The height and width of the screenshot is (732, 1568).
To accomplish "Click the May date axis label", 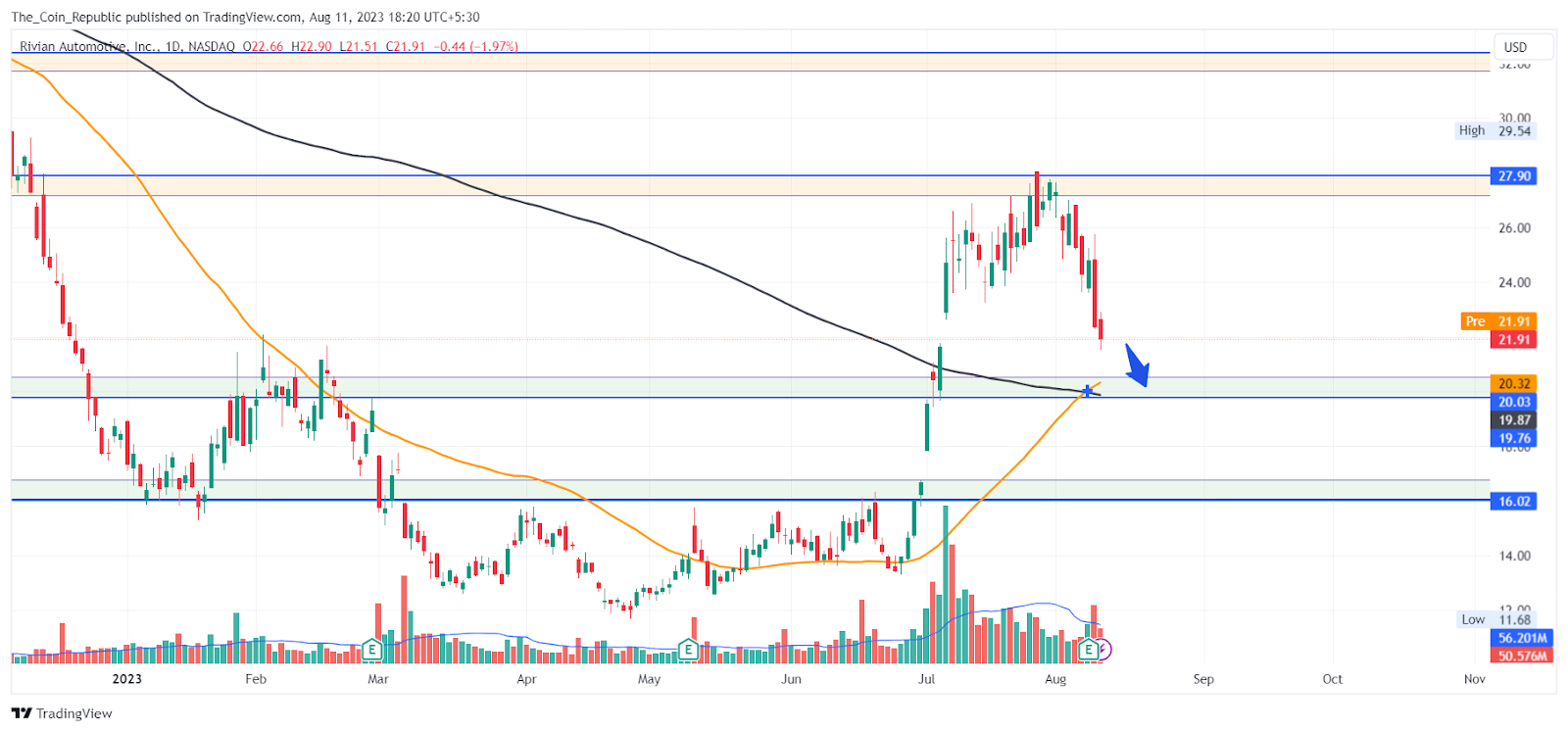I will (x=649, y=679).
